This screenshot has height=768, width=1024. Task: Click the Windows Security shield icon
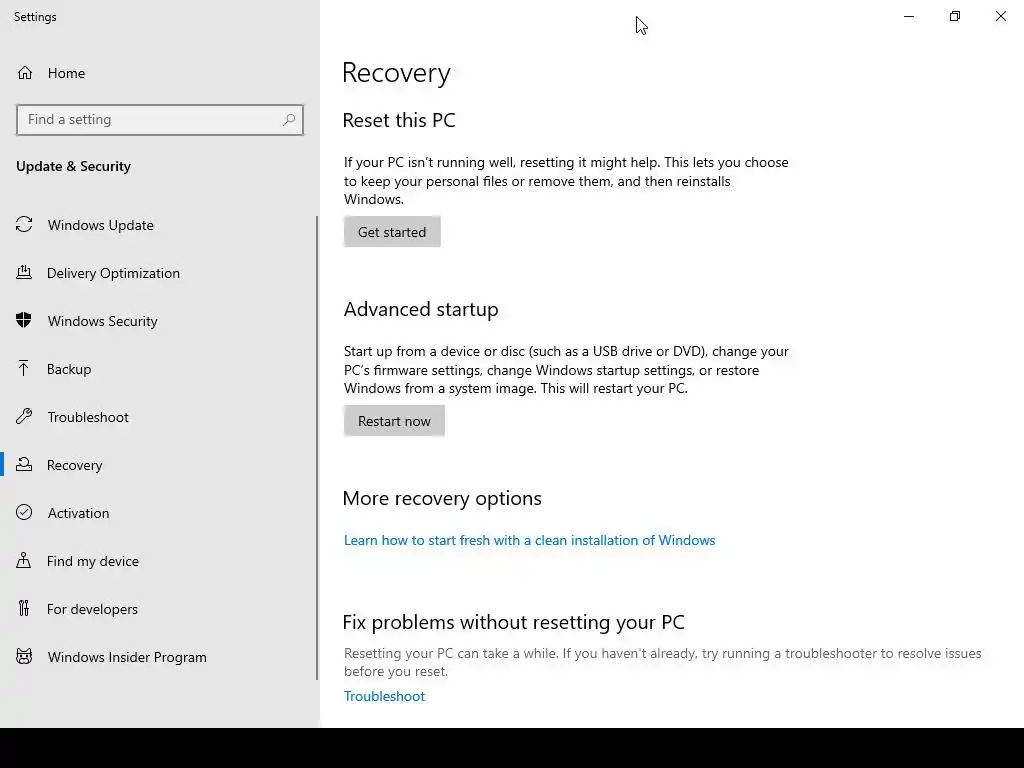point(24,321)
